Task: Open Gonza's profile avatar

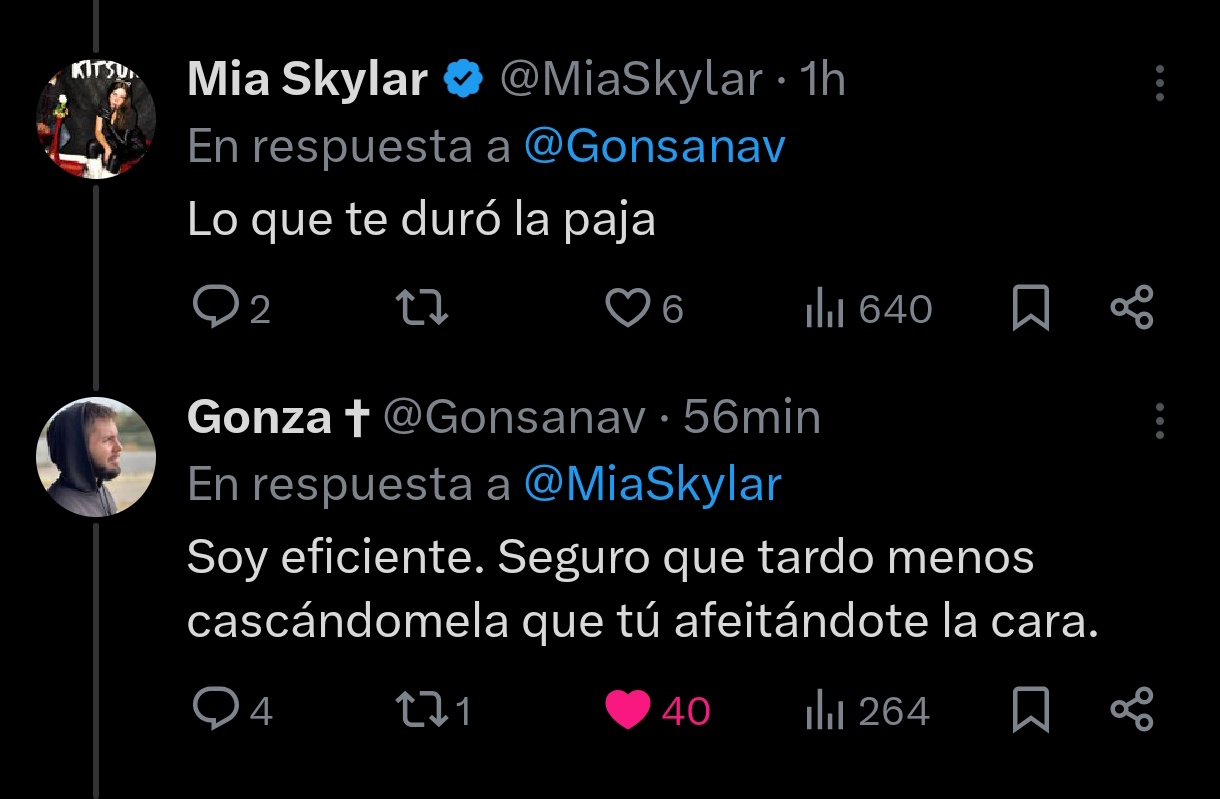Action: 96,456
